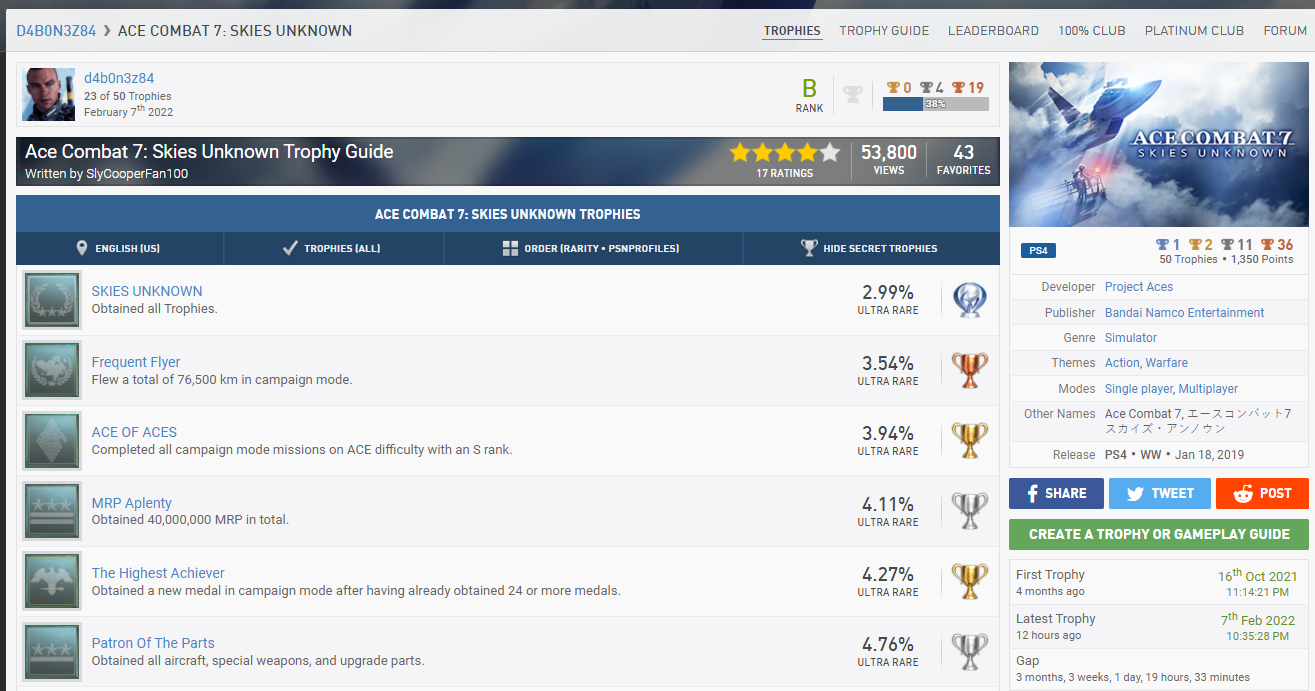Screen dimensions: 1315x691
Task: Click the 'Written by SlyCooperFan100' author line
Action: click(x=107, y=174)
